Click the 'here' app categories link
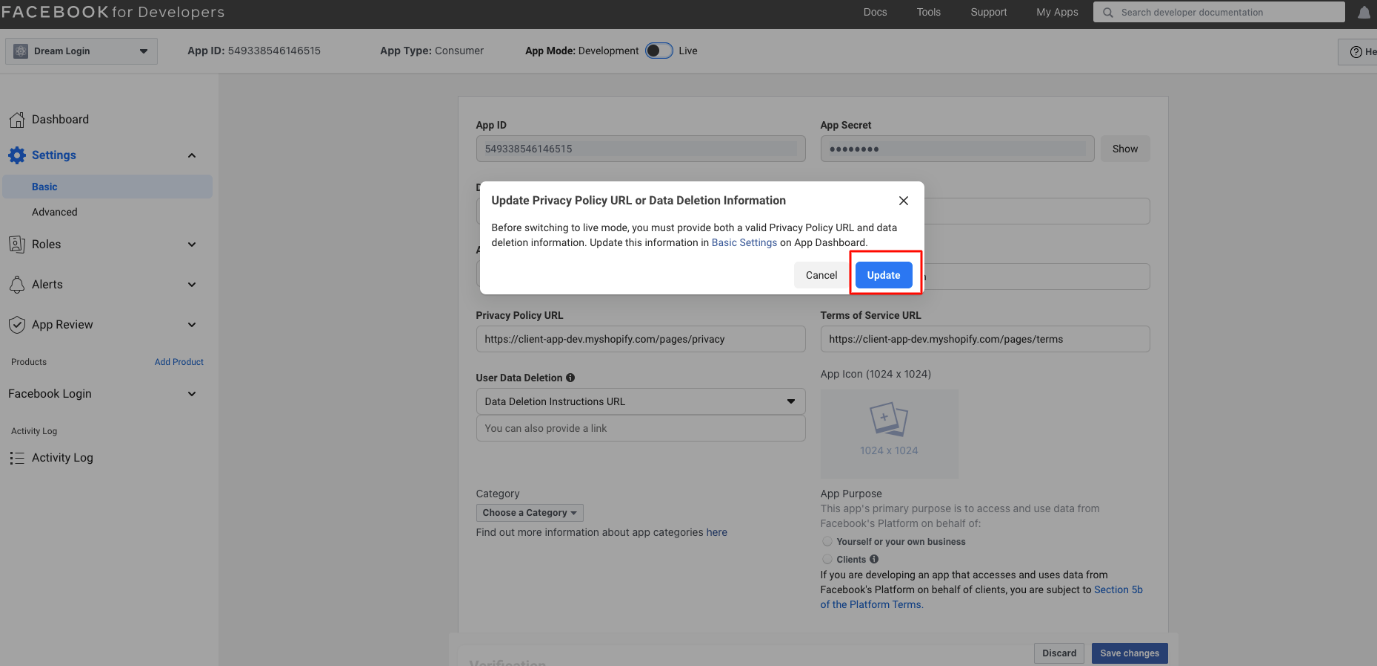This screenshot has height=666, width=1377. click(717, 533)
